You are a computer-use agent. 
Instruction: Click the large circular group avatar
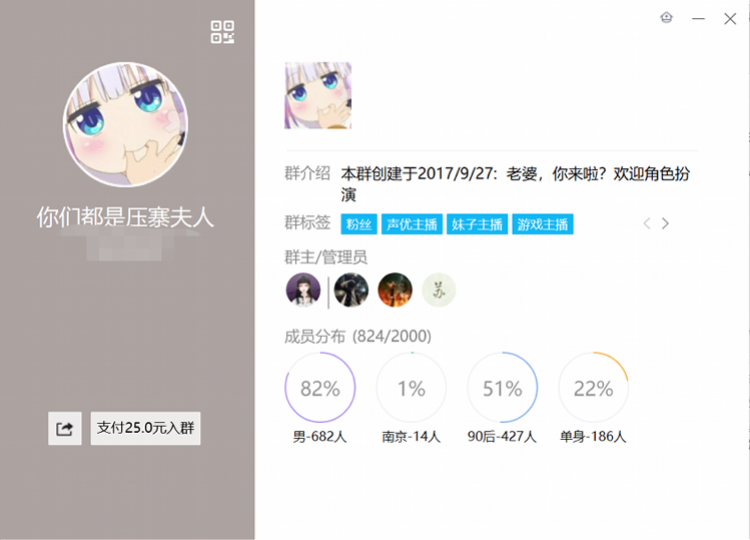point(125,124)
